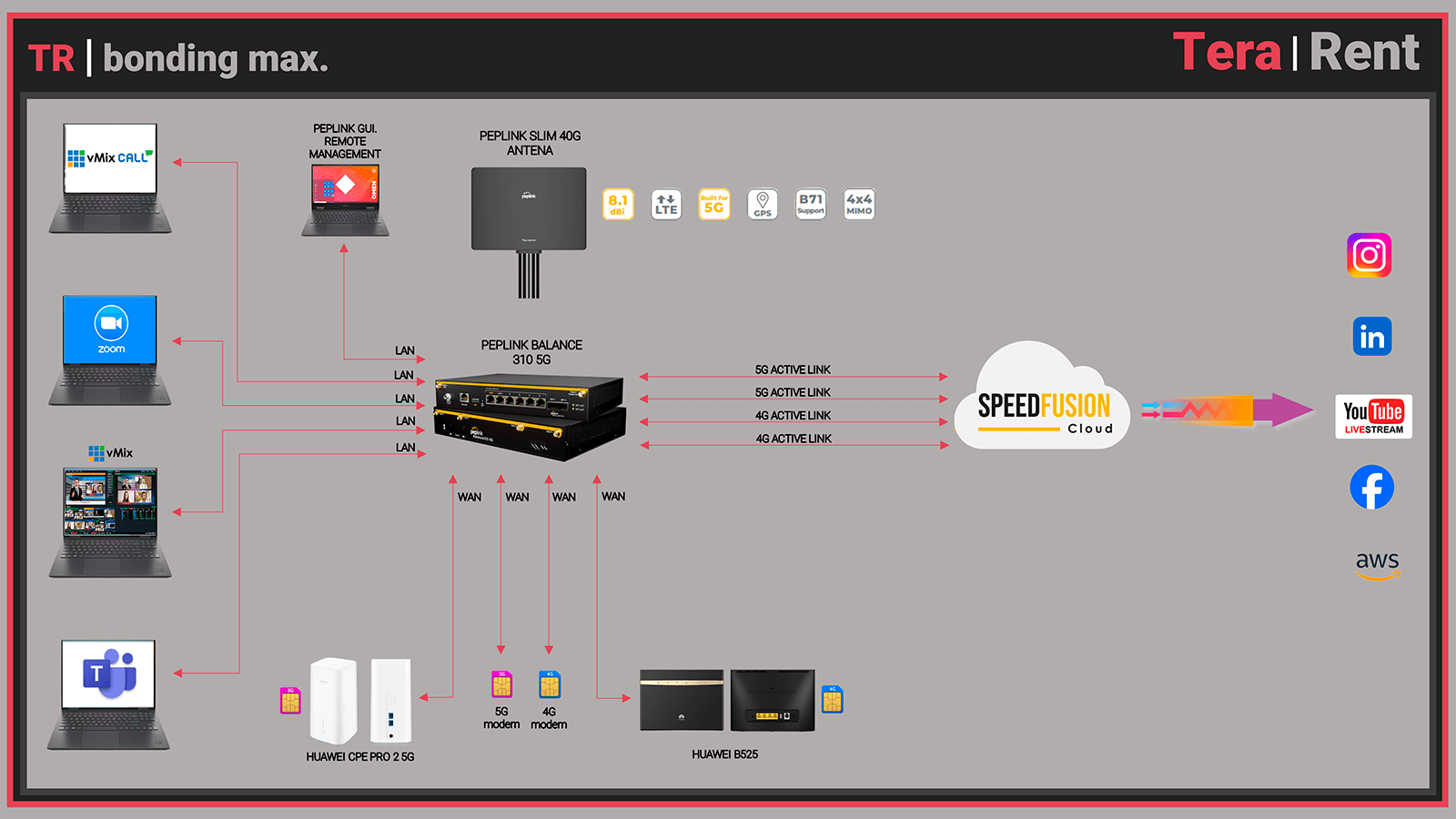Click the vMix production laptop
Image resolution: width=1456 pixels, height=819 pixels.
(x=110, y=522)
